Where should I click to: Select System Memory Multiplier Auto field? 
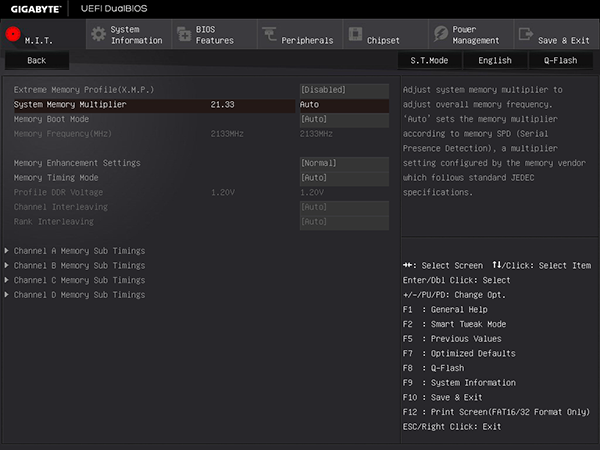(x=344, y=104)
